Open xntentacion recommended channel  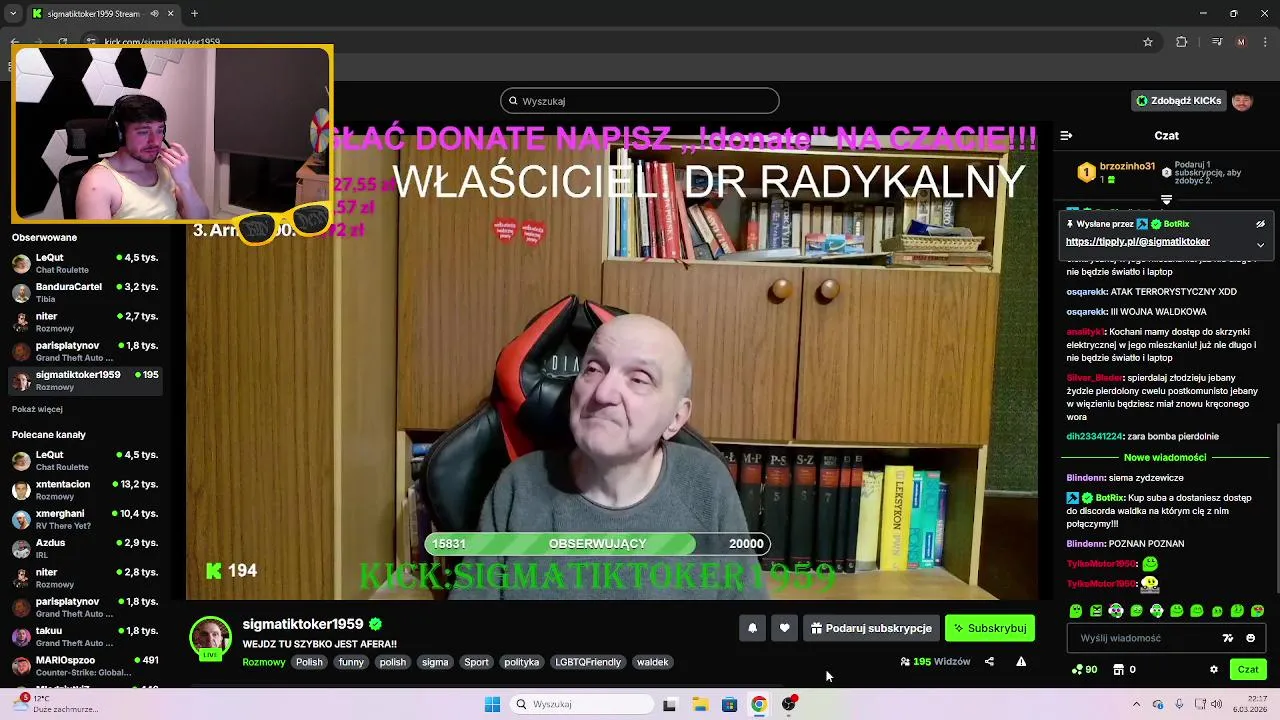click(85, 490)
